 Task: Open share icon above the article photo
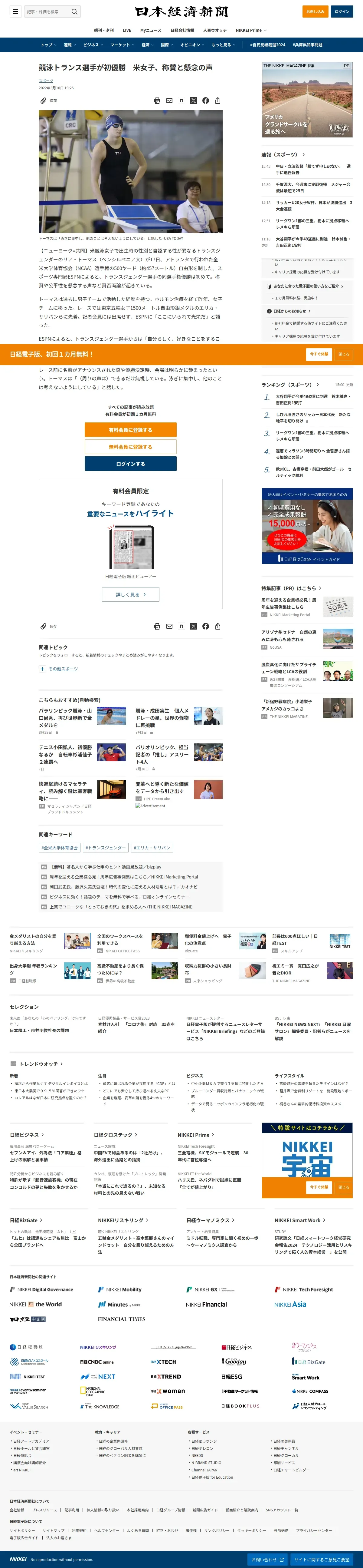[218, 101]
